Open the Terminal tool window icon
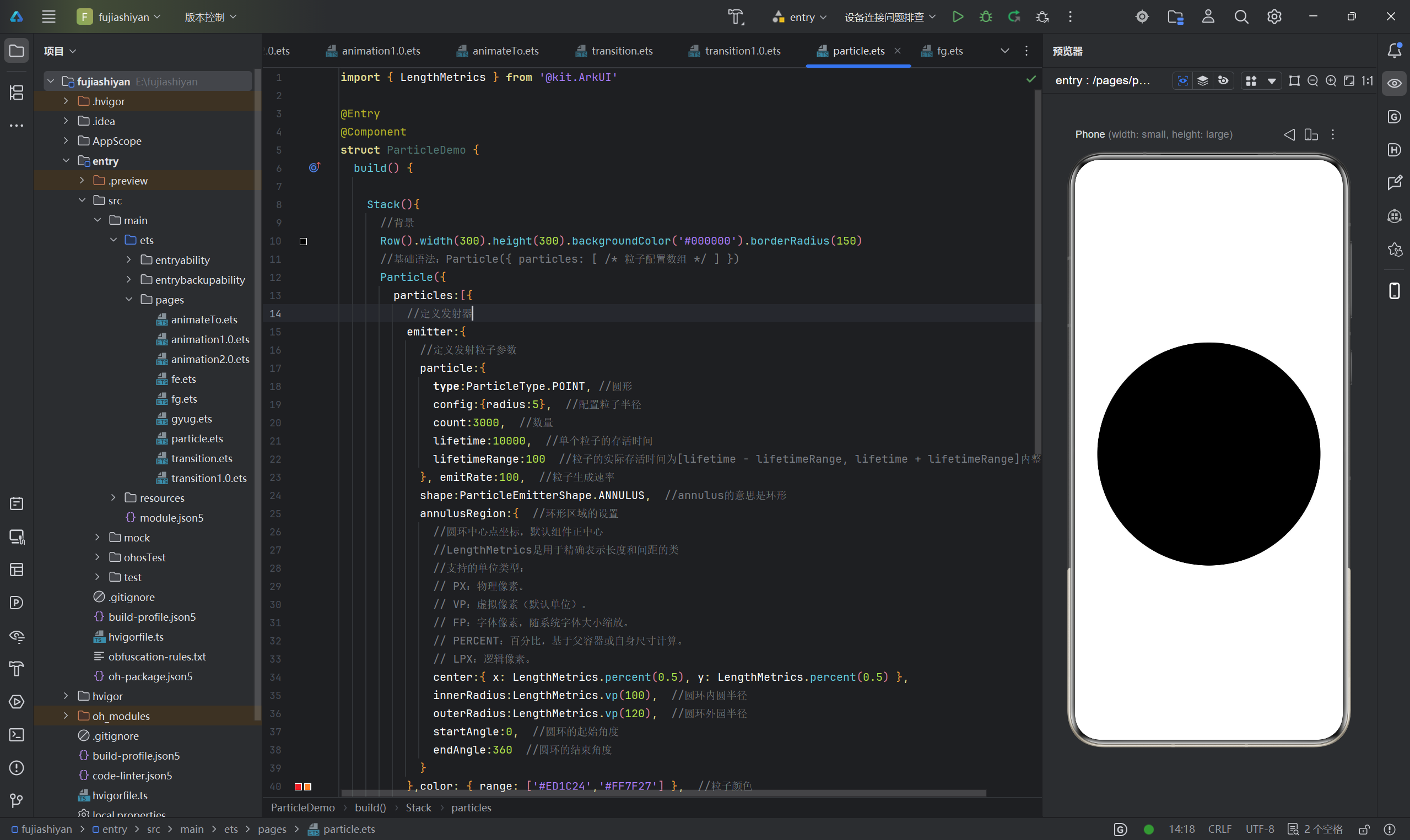The height and width of the screenshot is (840, 1410). pos(17,735)
